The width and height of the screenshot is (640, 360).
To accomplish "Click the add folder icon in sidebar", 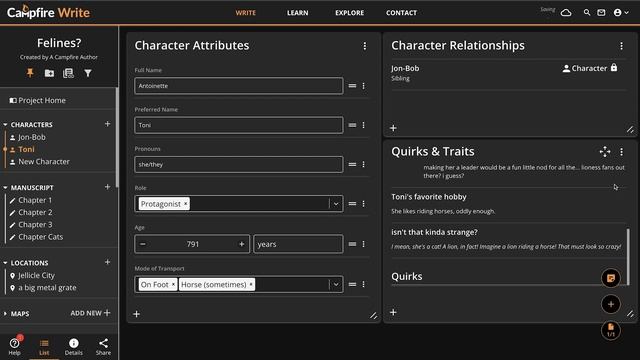I will (x=49, y=73).
